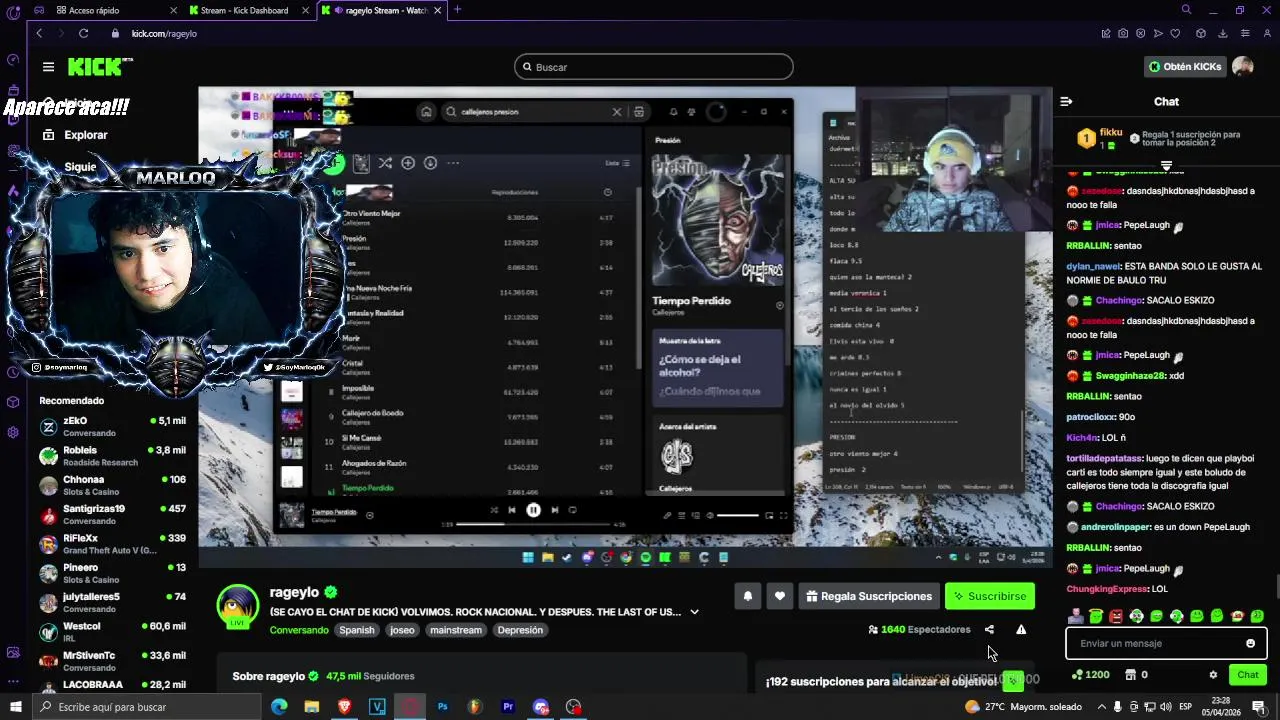Click the first emote in the chat emote row
The image size is (1280, 720).
(x=1076, y=616)
